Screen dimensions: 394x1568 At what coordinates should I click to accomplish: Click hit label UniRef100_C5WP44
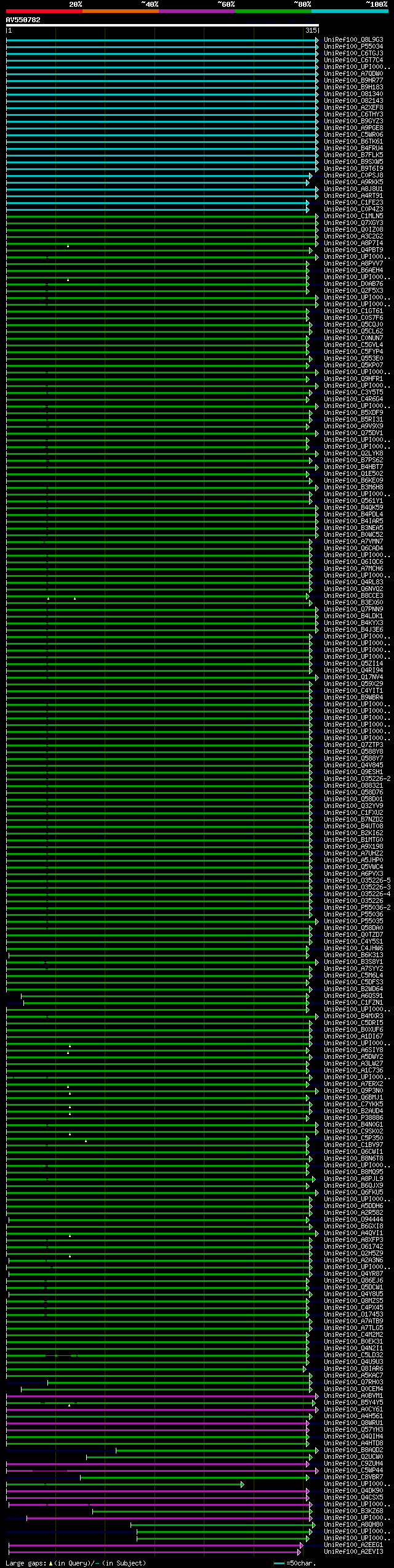click(353, 1471)
